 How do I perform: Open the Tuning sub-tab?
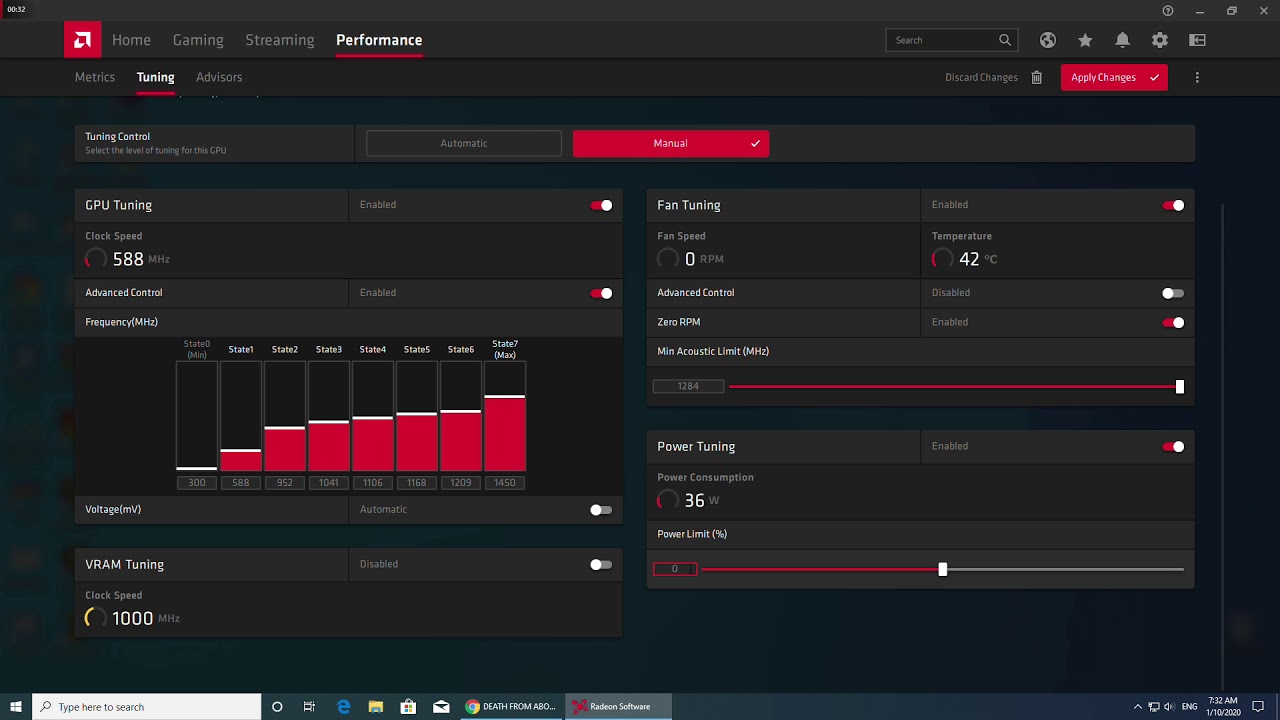[155, 77]
